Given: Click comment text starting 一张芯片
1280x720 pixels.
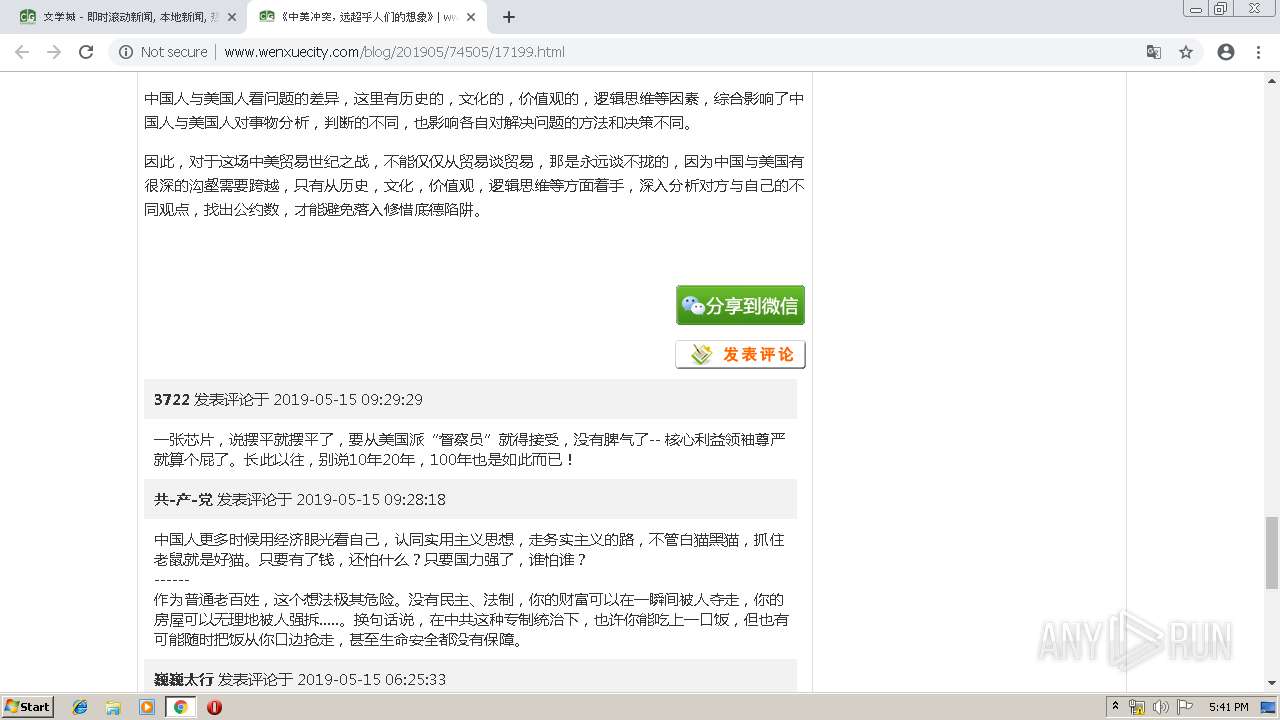Looking at the screenshot, I should pos(470,449).
